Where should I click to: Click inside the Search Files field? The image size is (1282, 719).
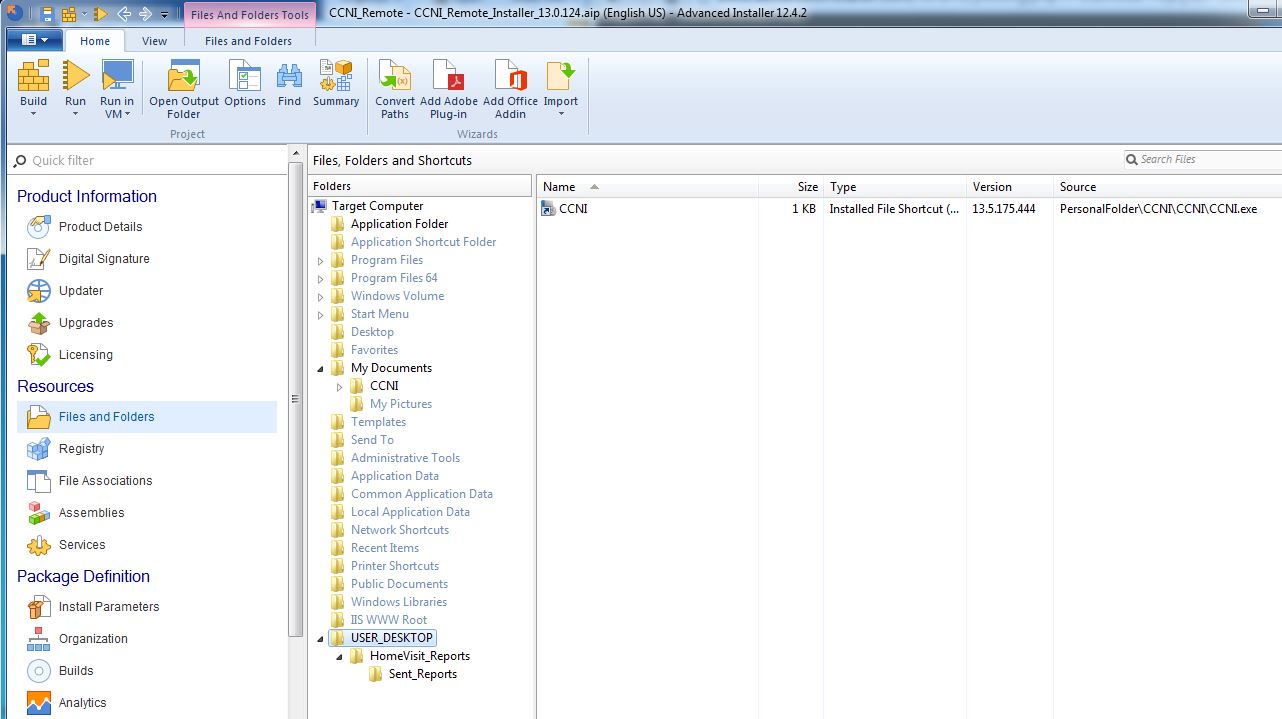1200,159
